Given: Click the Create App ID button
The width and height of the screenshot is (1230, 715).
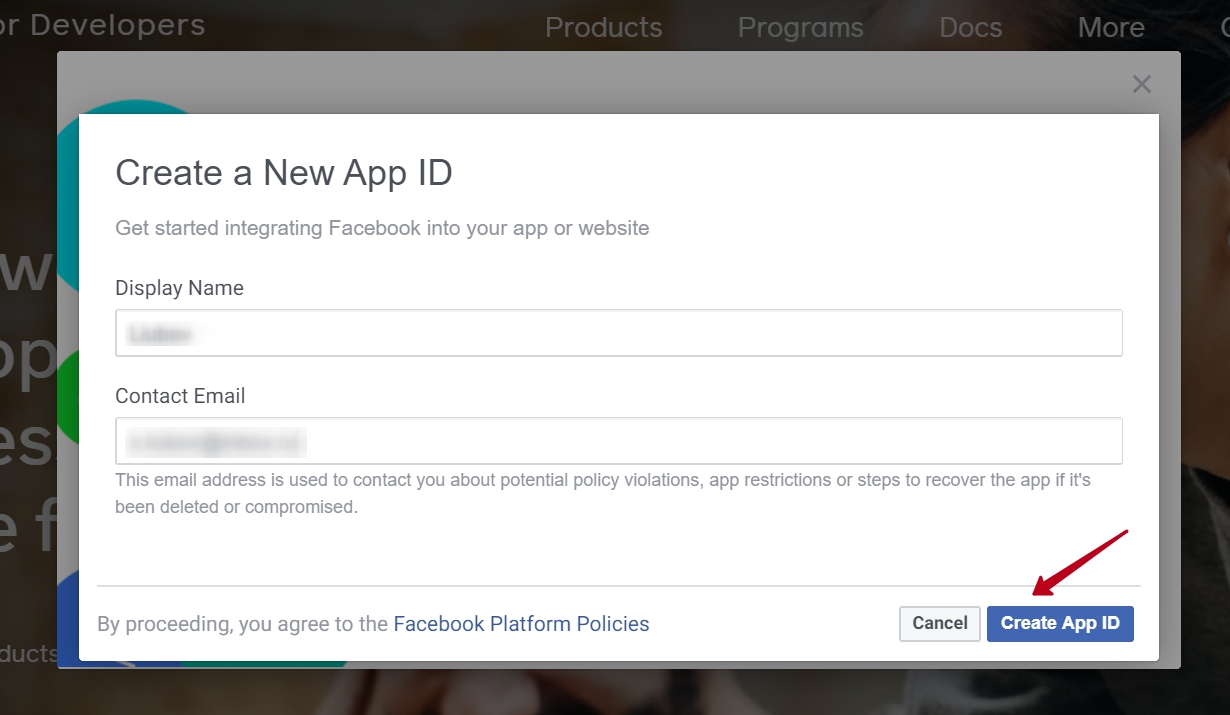Looking at the screenshot, I should (x=1059, y=623).
